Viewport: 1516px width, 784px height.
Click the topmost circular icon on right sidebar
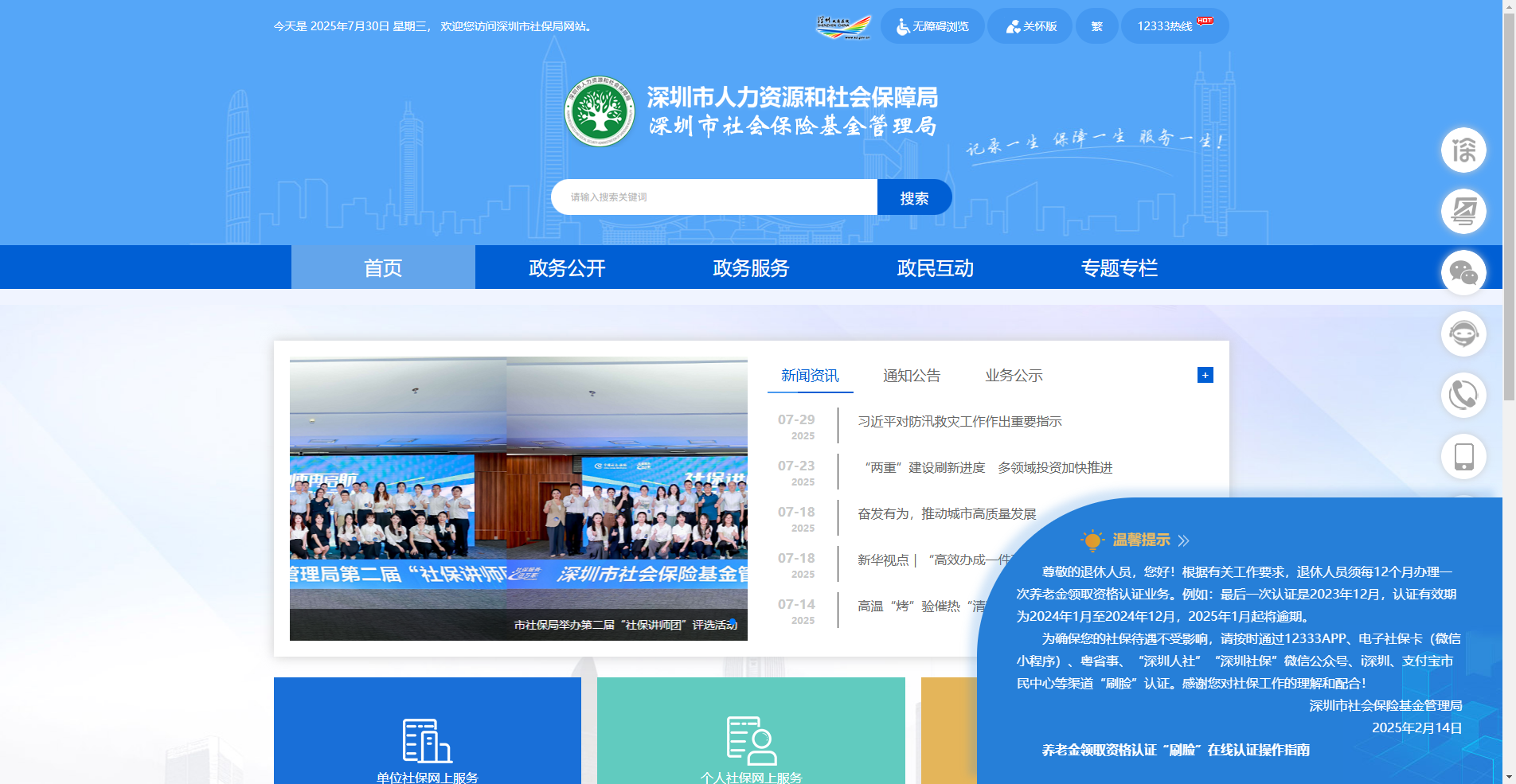[1463, 150]
